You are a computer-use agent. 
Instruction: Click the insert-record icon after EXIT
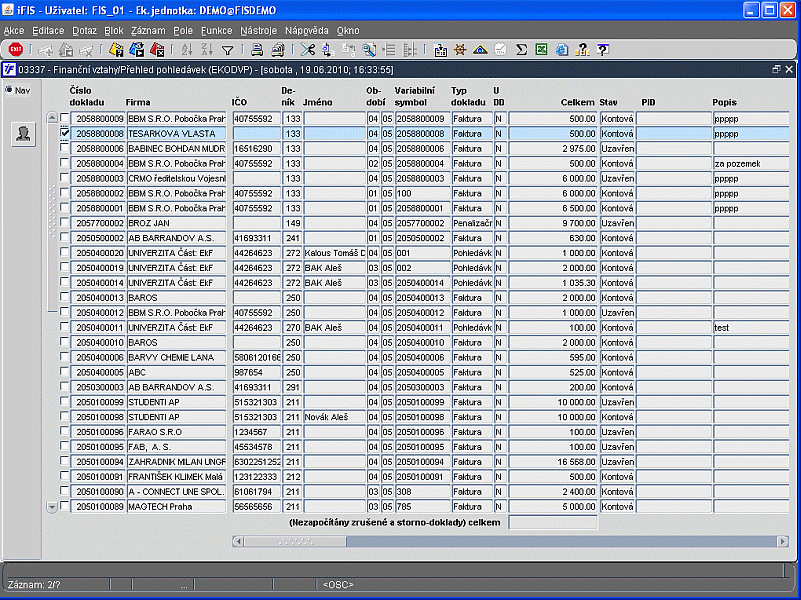(x=45, y=50)
